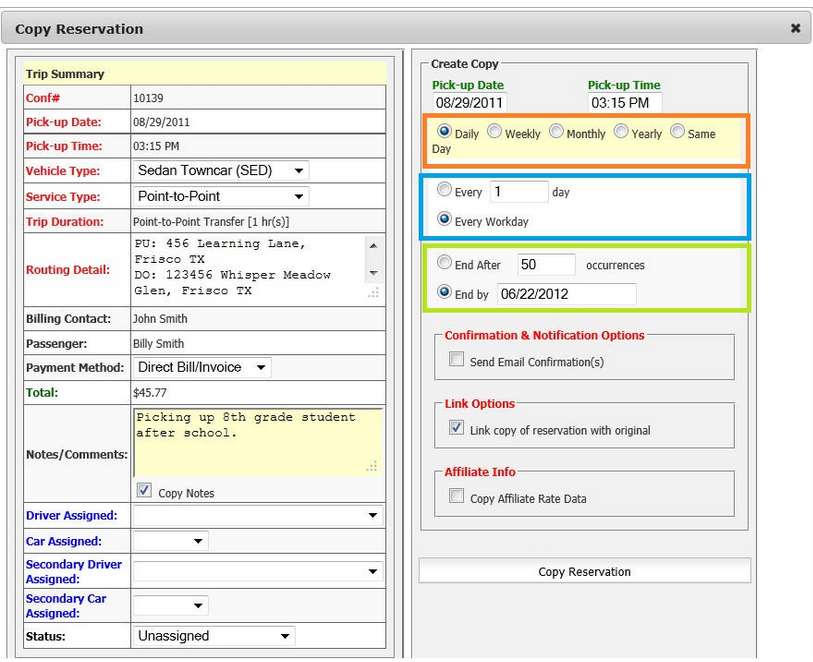Choose Monthly recurrence radio button
Image resolution: width=813 pixels, height=662 pixels.
[x=556, y=132]
